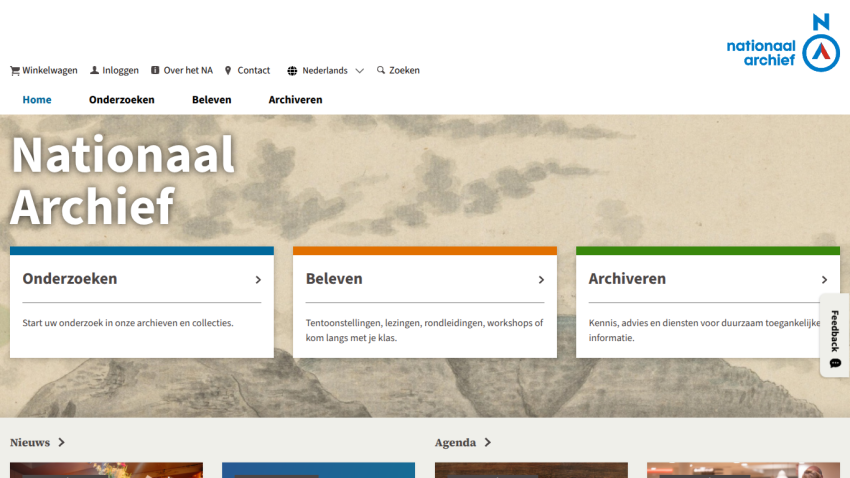Open the Over het NA link

point(188,70)
